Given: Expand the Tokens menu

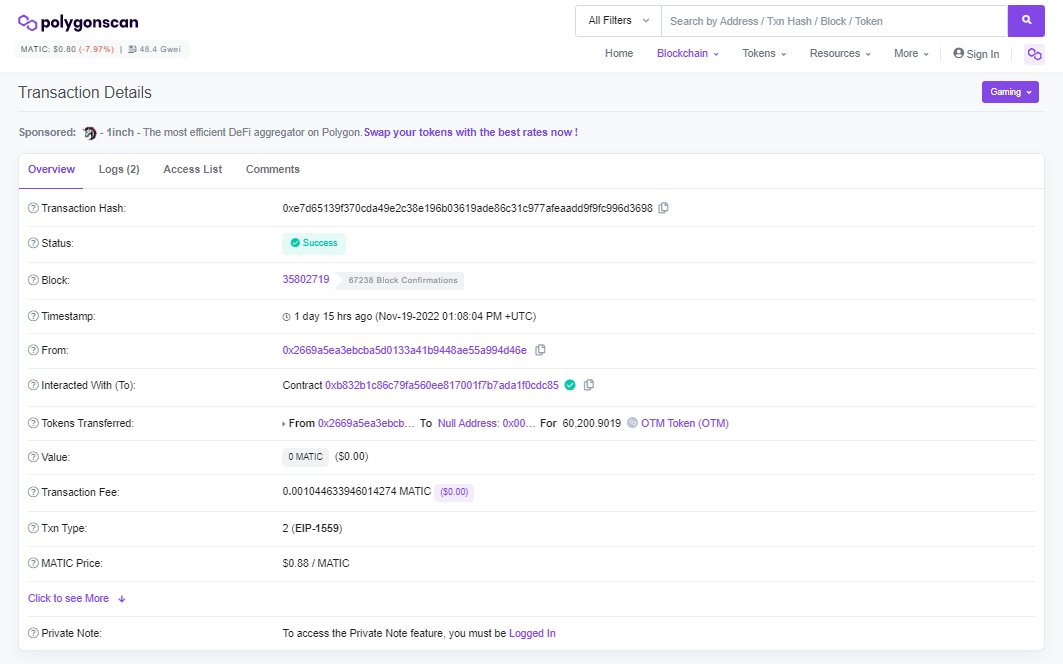Looking at the screenshot, I should tap(764, 54).
